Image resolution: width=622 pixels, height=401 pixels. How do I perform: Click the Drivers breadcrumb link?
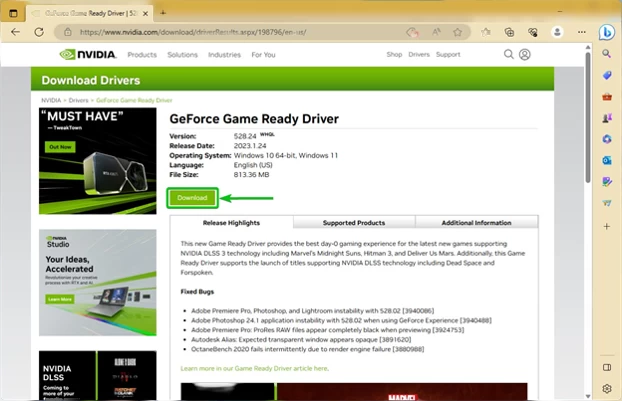point(79,100)
